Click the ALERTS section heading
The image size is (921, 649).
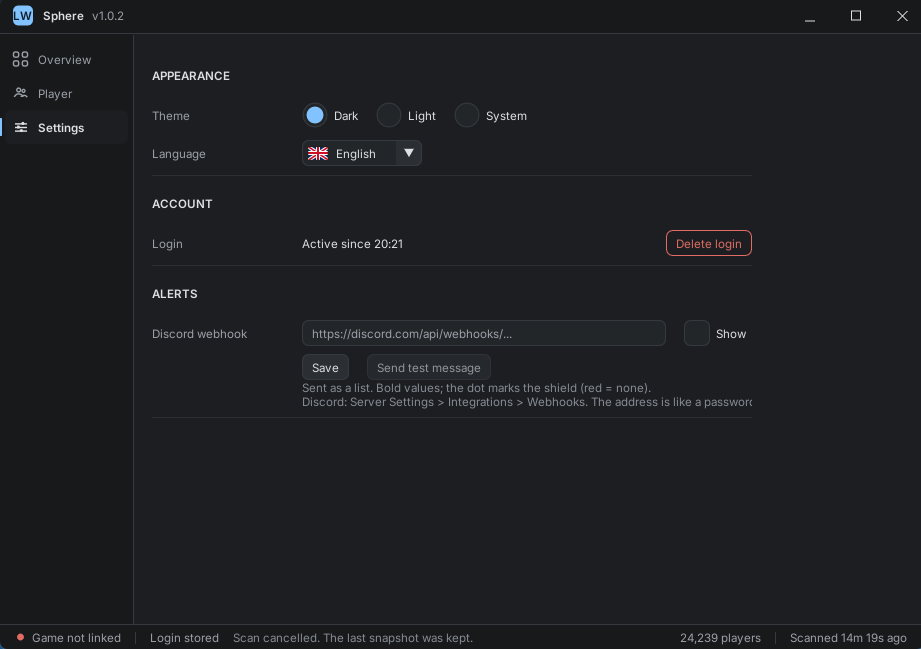(174, 294)
